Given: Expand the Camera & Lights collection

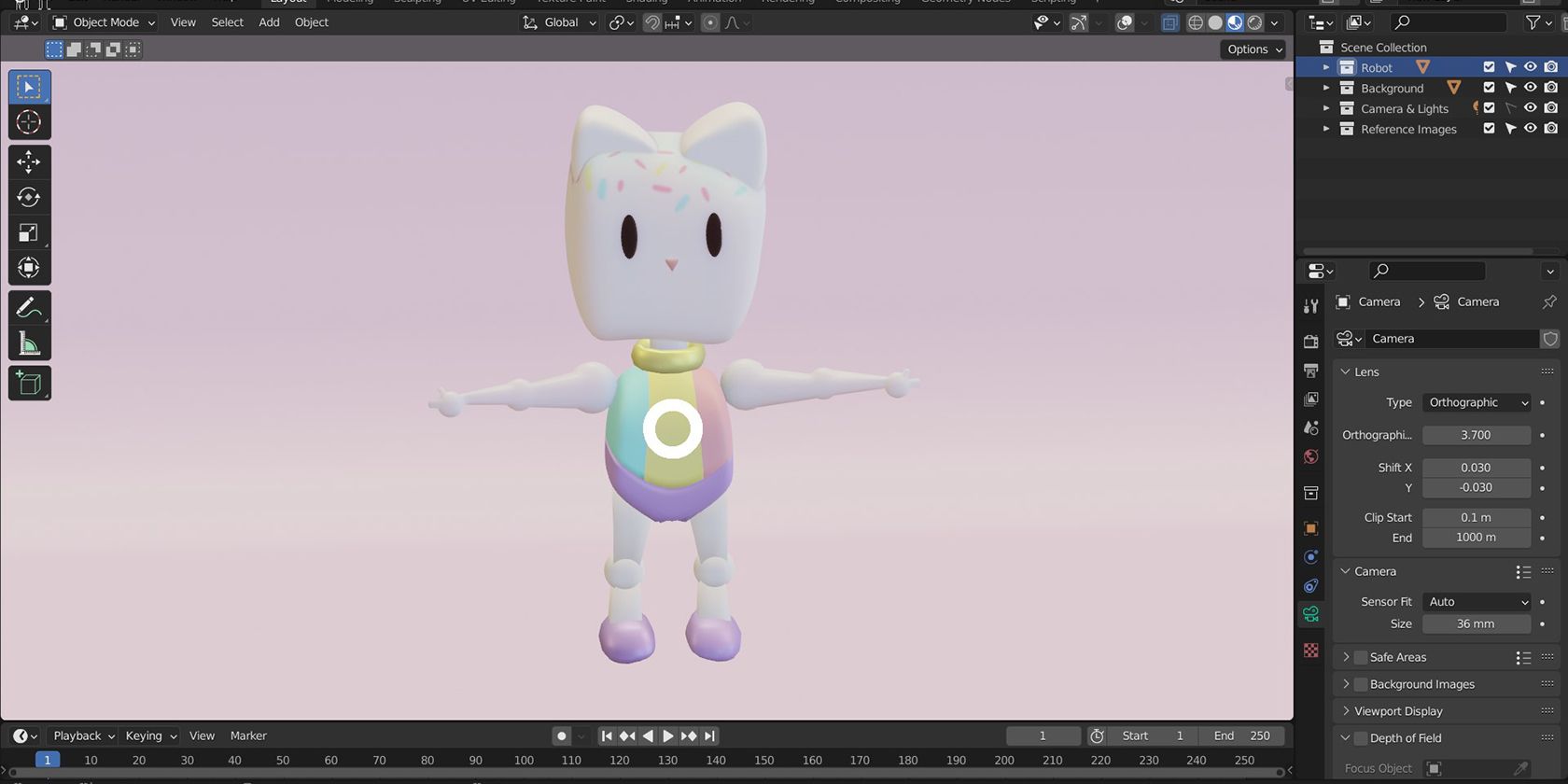Looking at the screenshot, I should (1326, 108).
